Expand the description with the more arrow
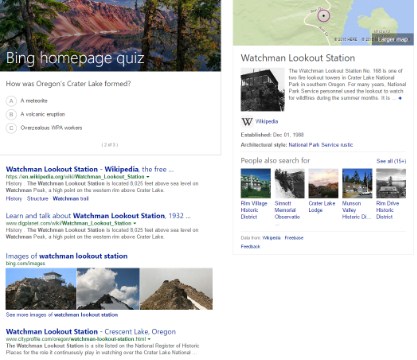Viewport: 417px width, 360px height. pyautogui.click(x=400, y=98)
